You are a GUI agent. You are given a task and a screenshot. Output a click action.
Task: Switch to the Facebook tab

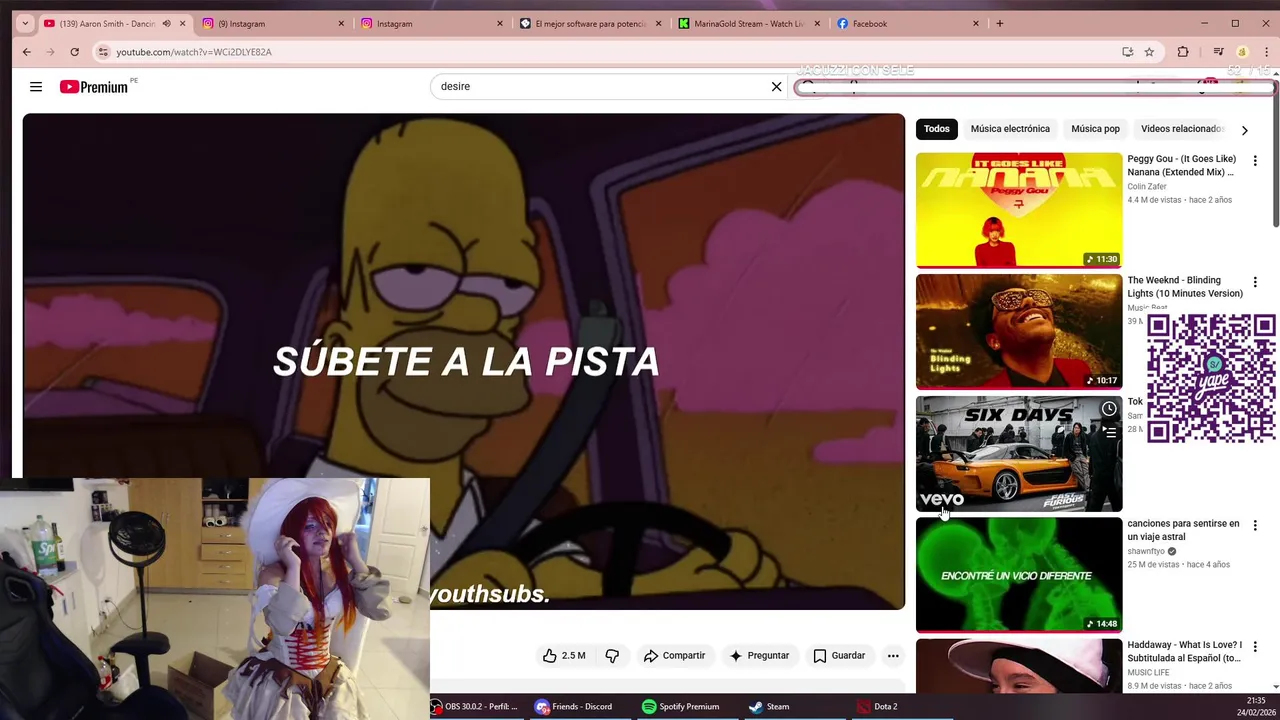pos(907,23)
